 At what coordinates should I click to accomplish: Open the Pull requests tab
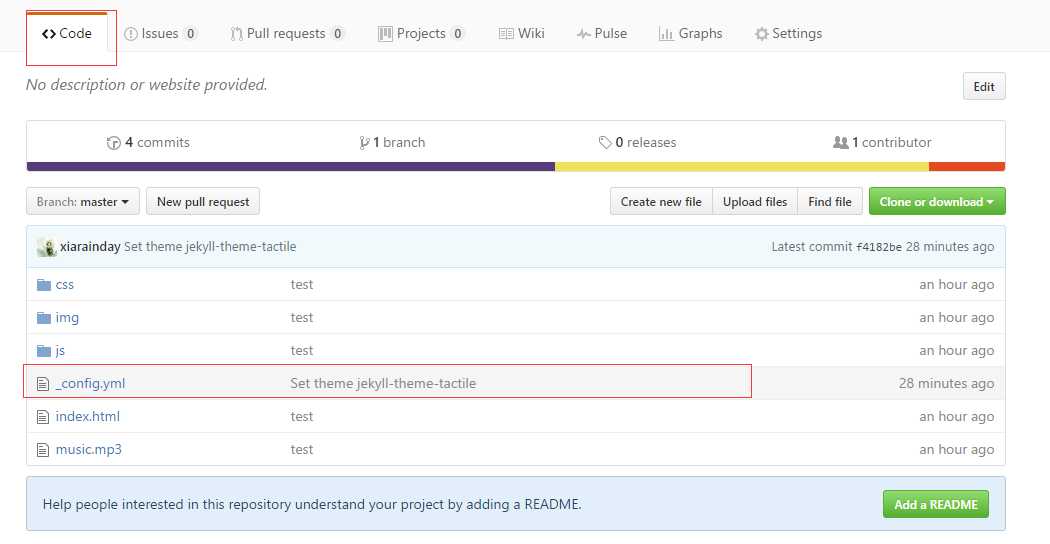(x=287, y=33)
